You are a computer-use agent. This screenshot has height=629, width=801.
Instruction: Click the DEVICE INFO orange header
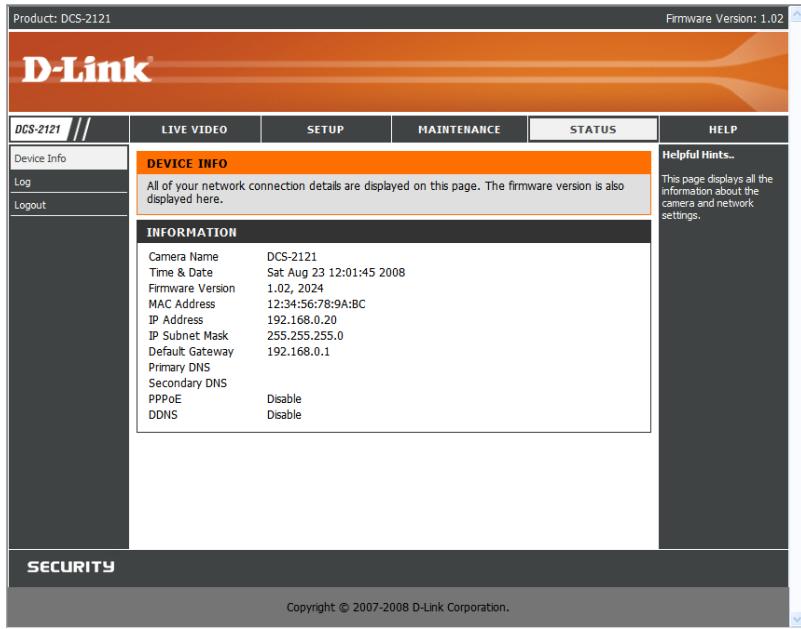394,164
